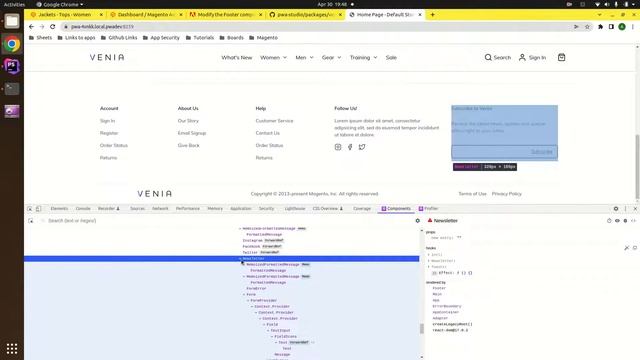The width and height of the screenshot is (640, 360).
Task: Click the Chrome back arrow
Action: click(x=31, y=27)
